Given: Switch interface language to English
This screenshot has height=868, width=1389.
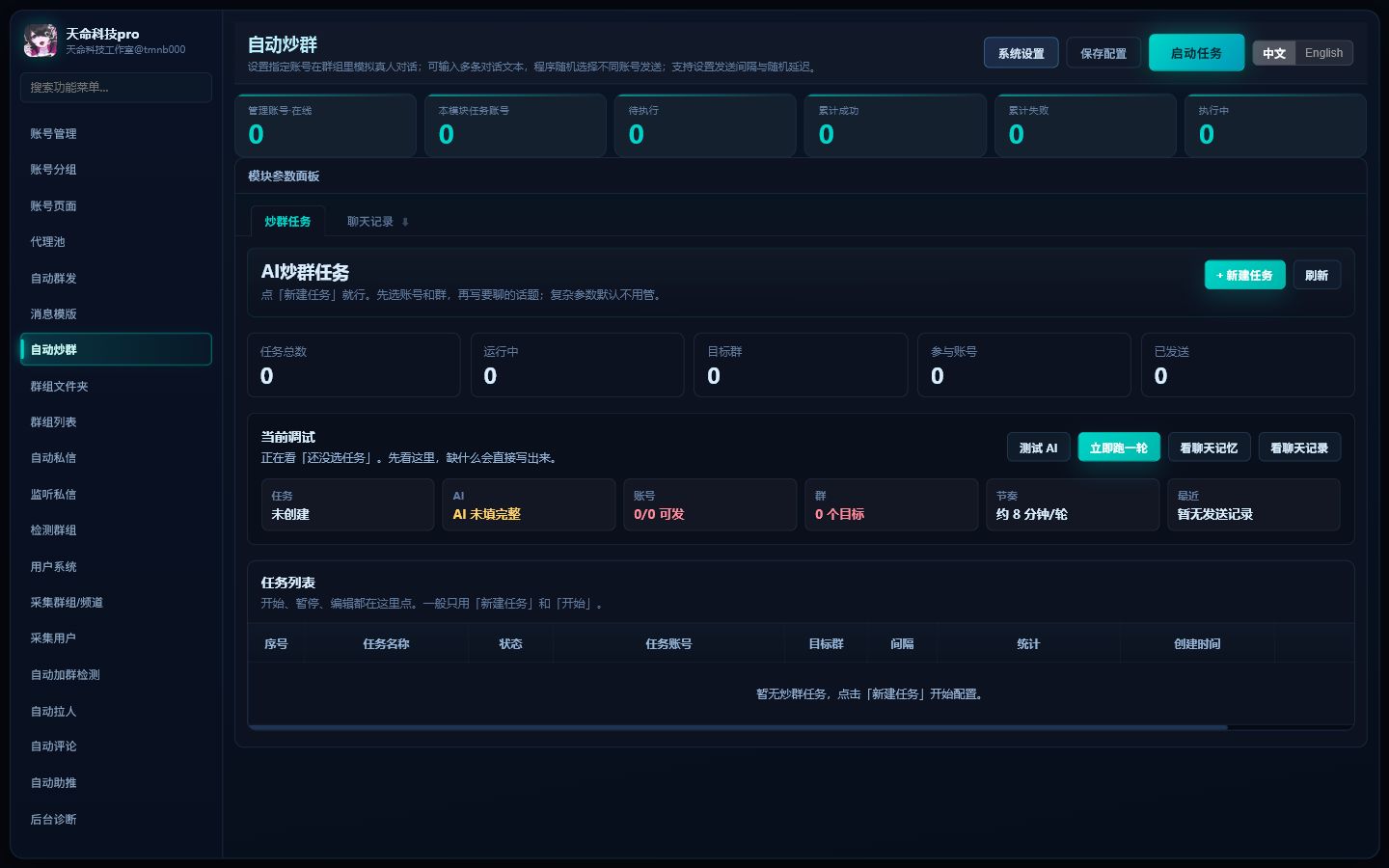Looking at the screenshot, I should coord(1323,53).
